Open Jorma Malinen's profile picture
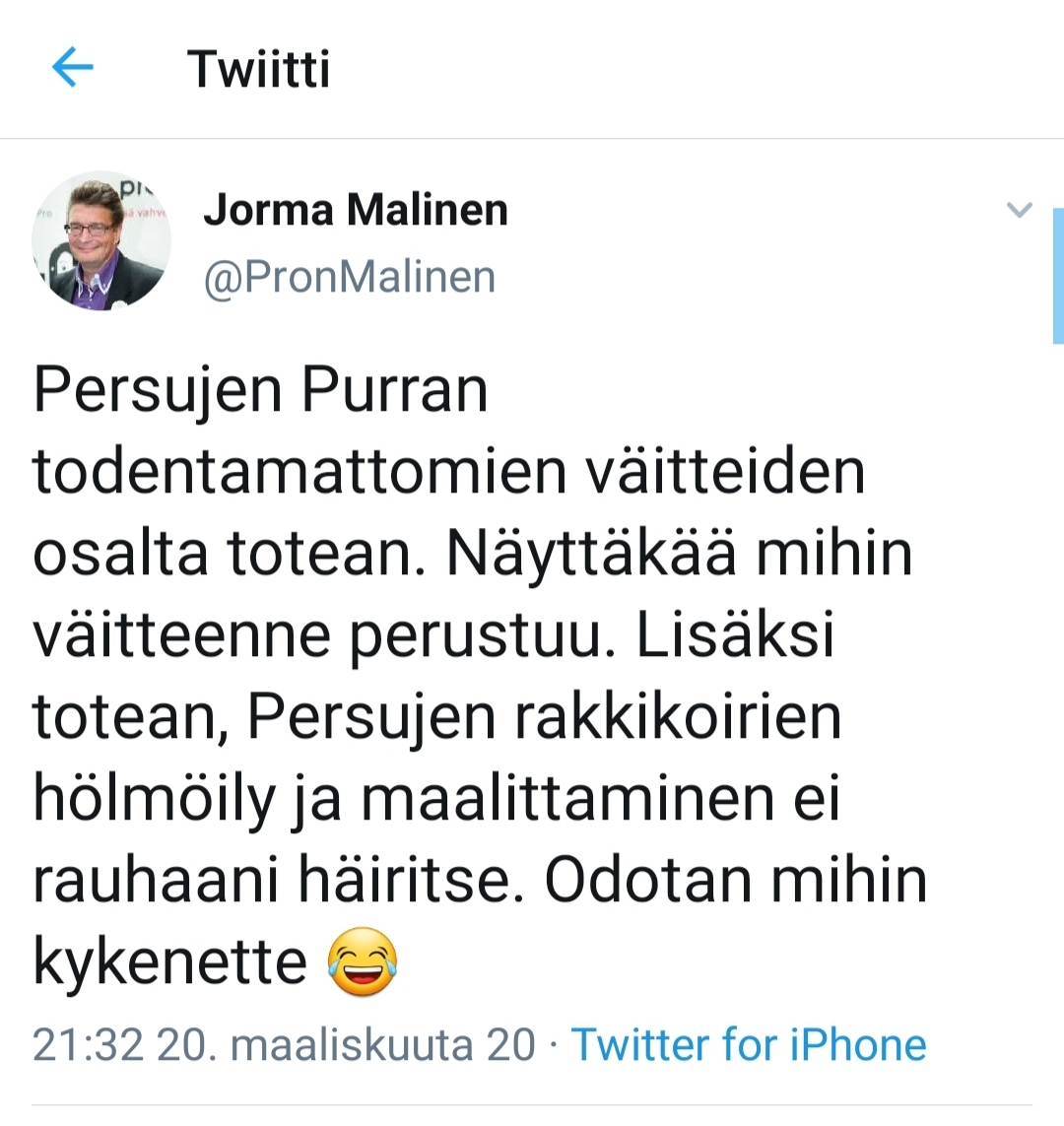 [x=101, y=241]
